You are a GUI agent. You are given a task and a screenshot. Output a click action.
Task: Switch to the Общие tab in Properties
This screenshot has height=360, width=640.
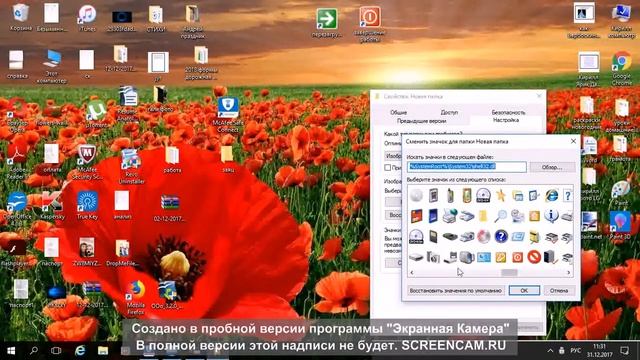398,112
